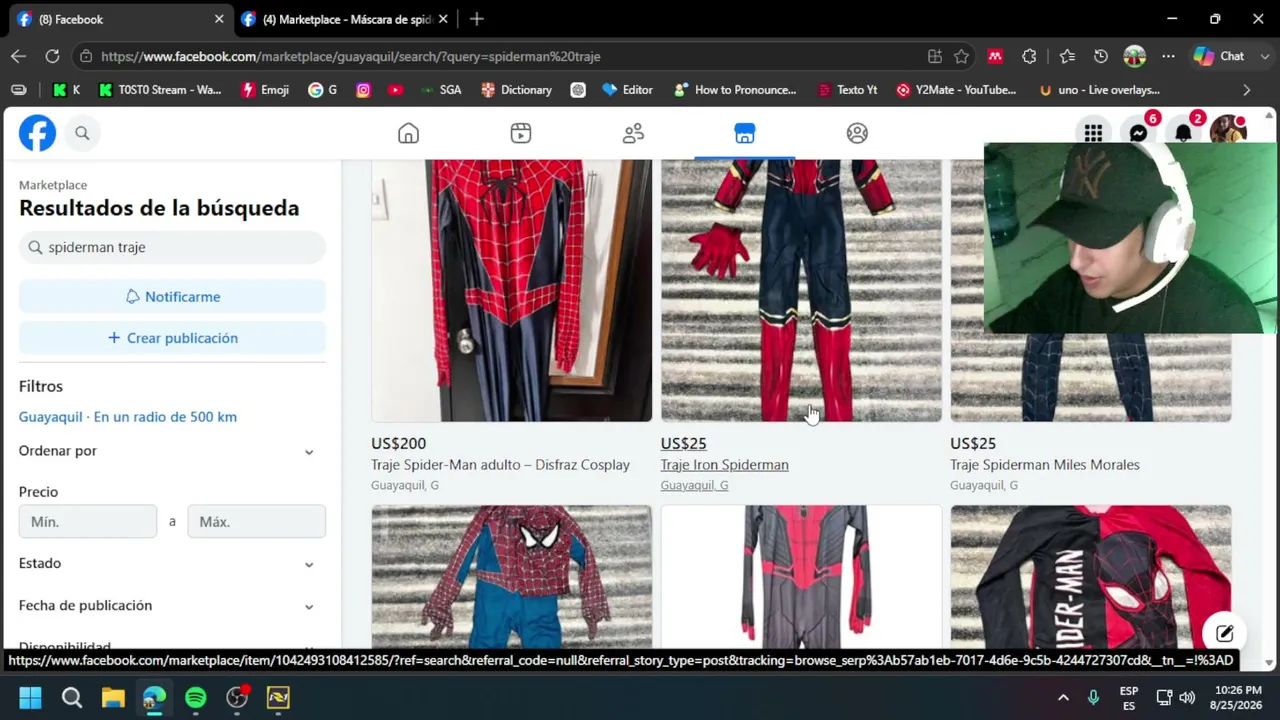Switch to the Marketplace Máscara tab

tap(344, 19)
